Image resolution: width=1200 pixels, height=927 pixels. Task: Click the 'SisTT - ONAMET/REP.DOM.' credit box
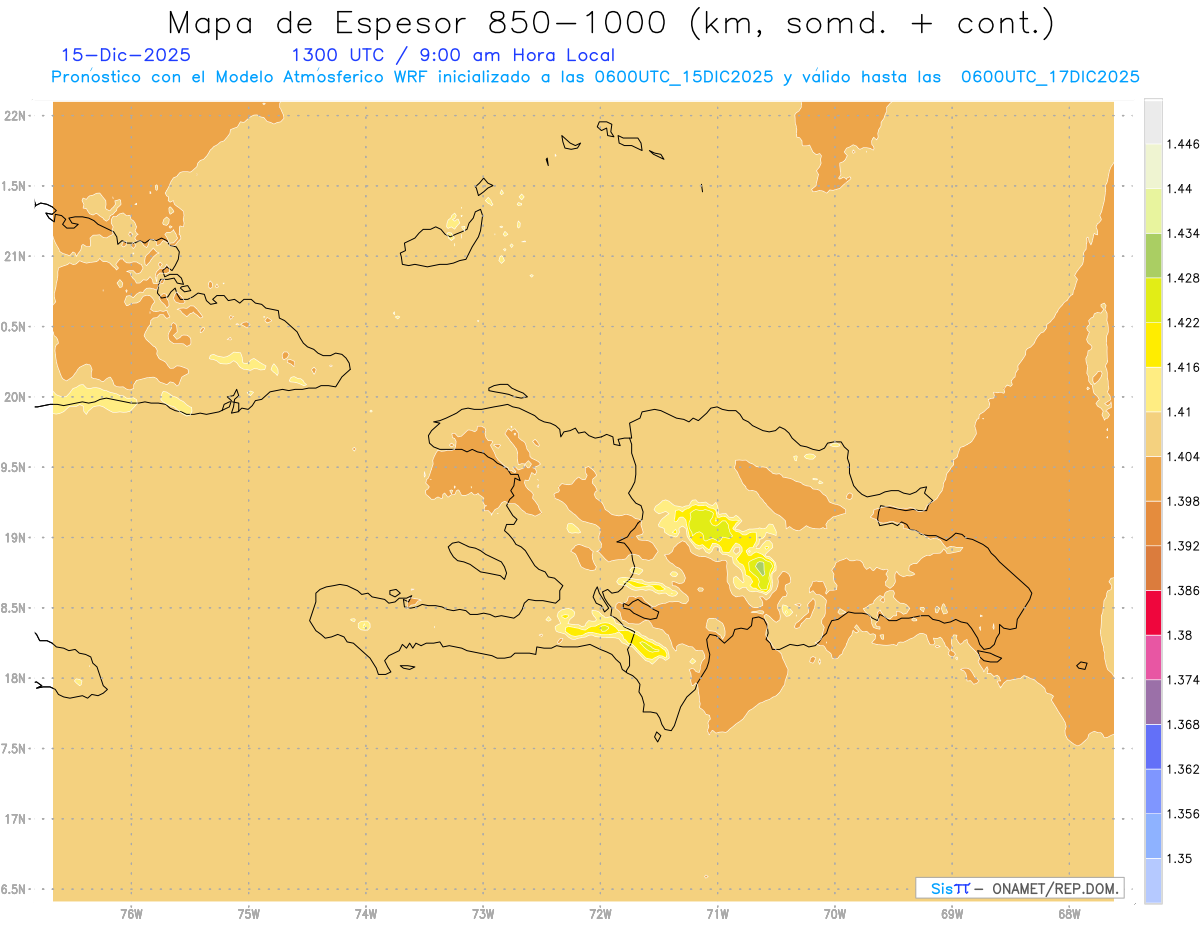tap(1019, 888)
